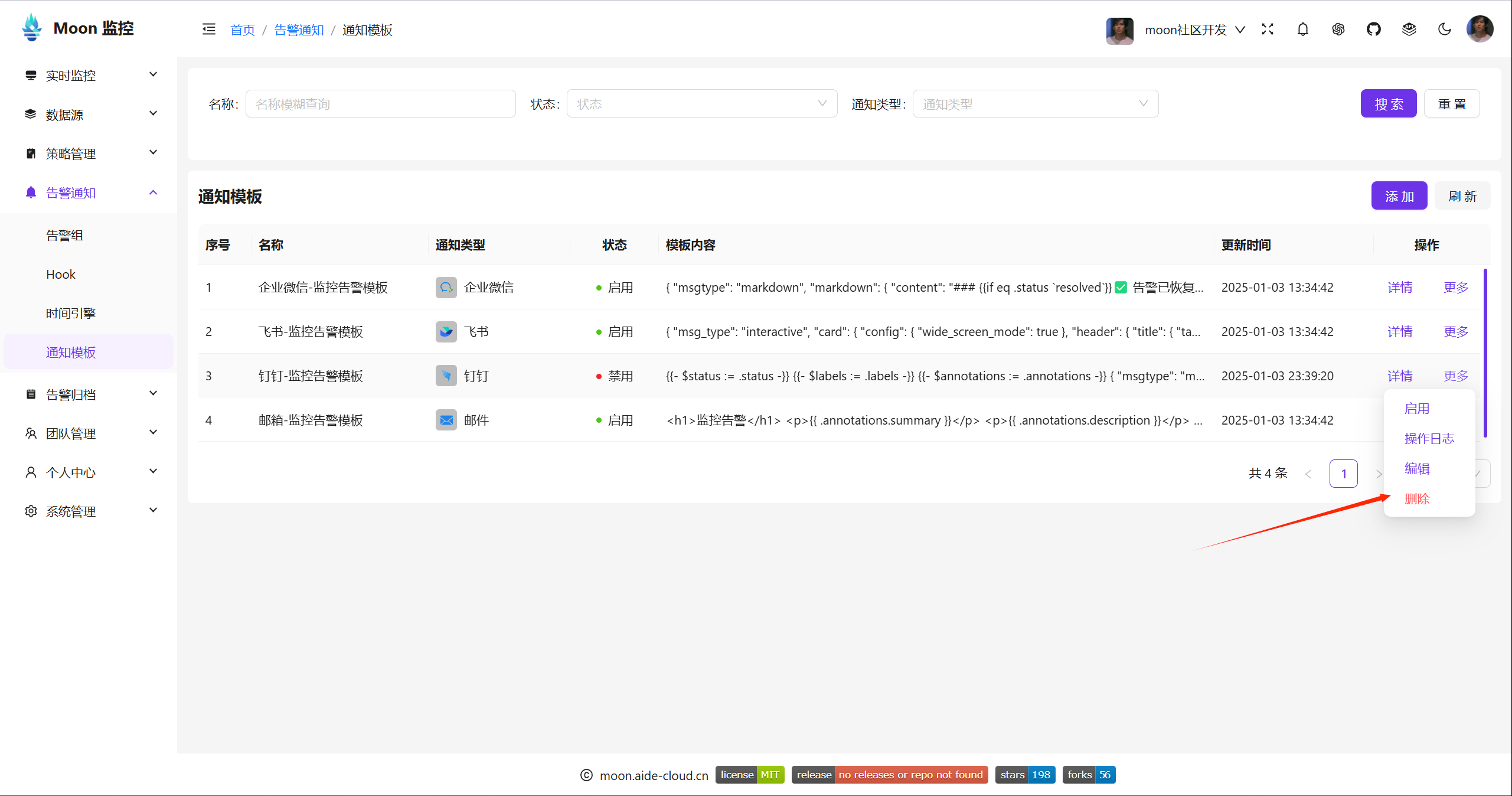The image size is (1512, 796).
Task: Select 状态 filter dropdown
Action: (700, 103)
